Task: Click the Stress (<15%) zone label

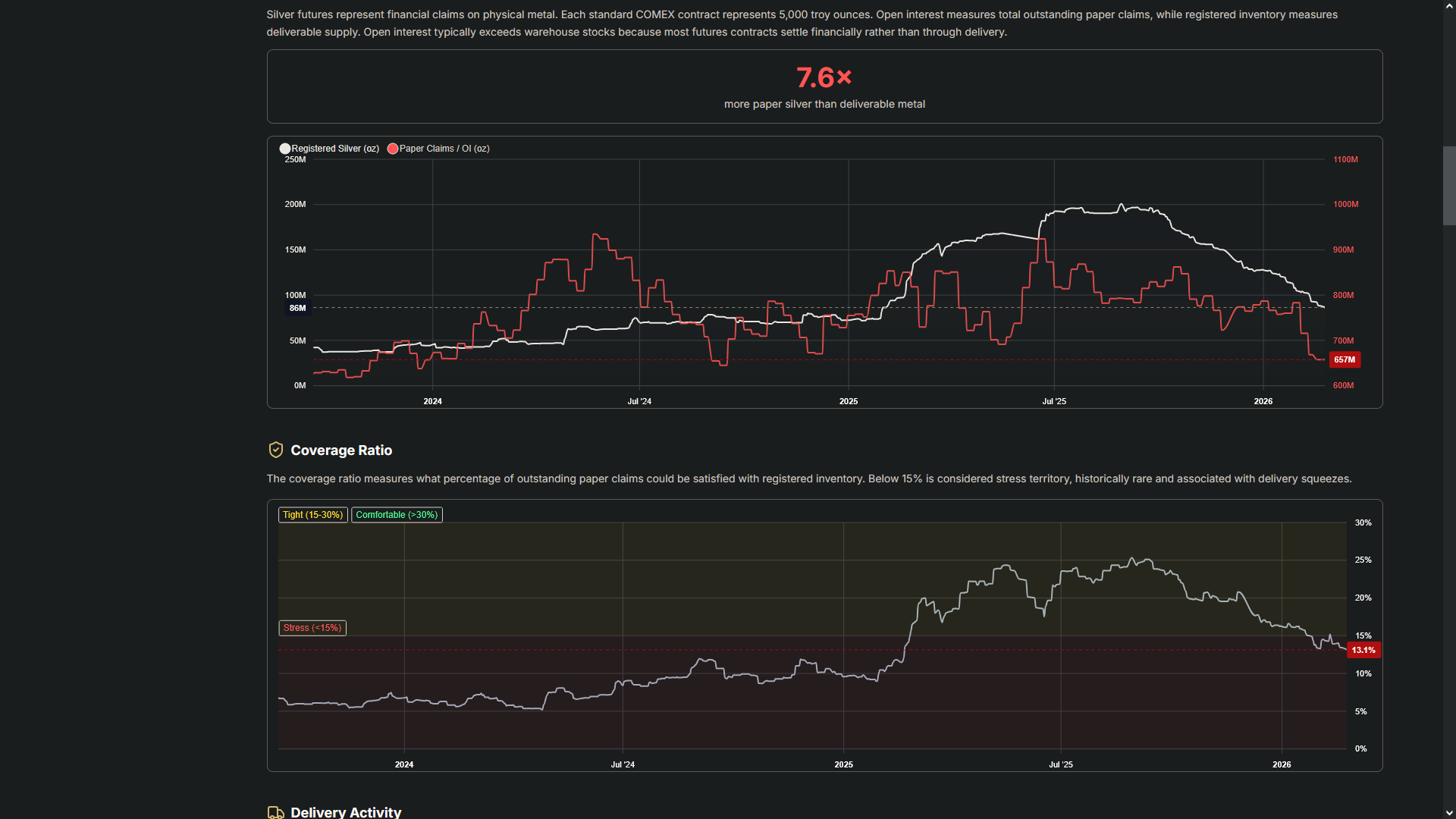Action: [x=312, y=628]
